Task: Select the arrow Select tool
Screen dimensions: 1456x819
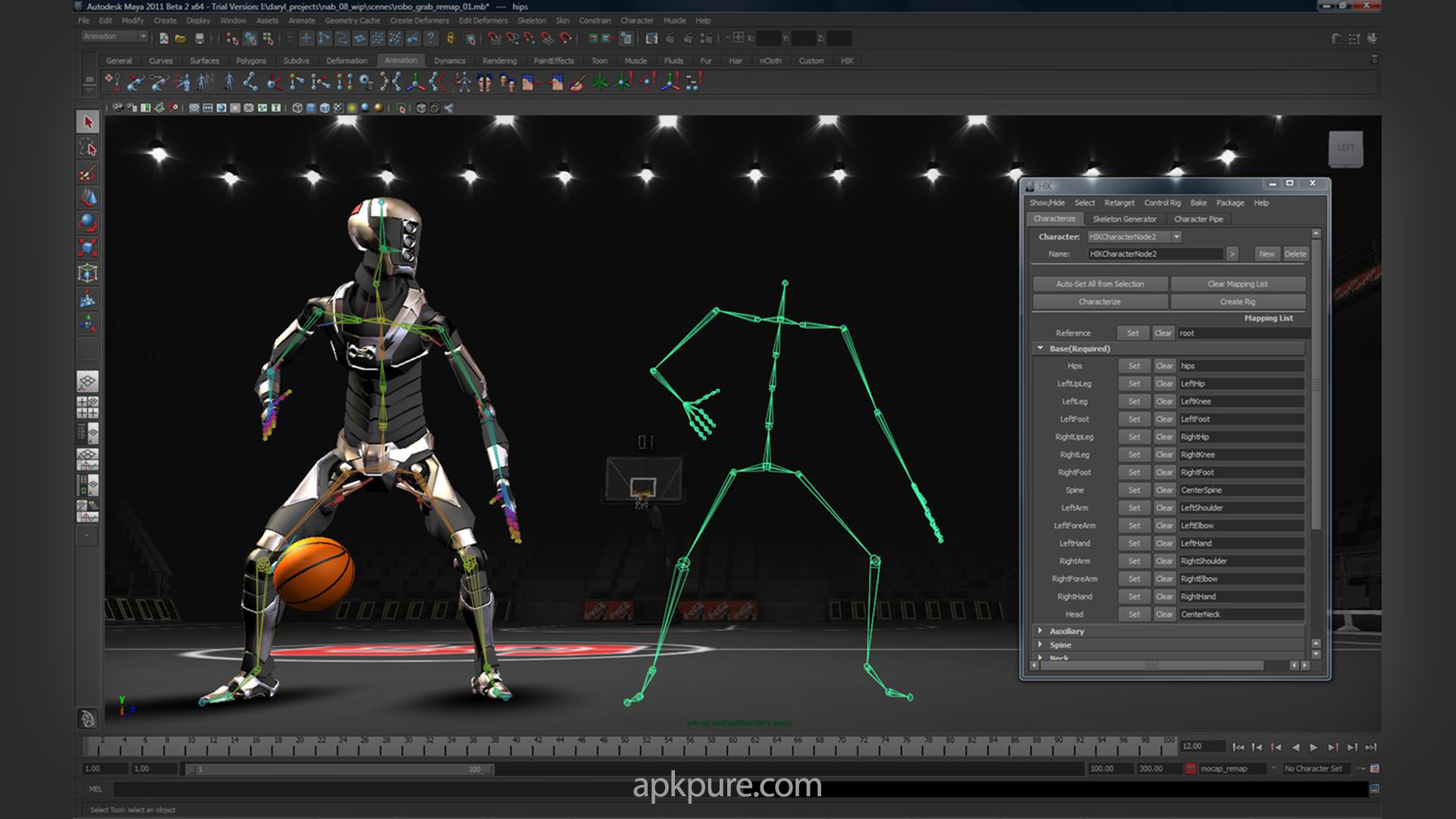Action: 88,122
